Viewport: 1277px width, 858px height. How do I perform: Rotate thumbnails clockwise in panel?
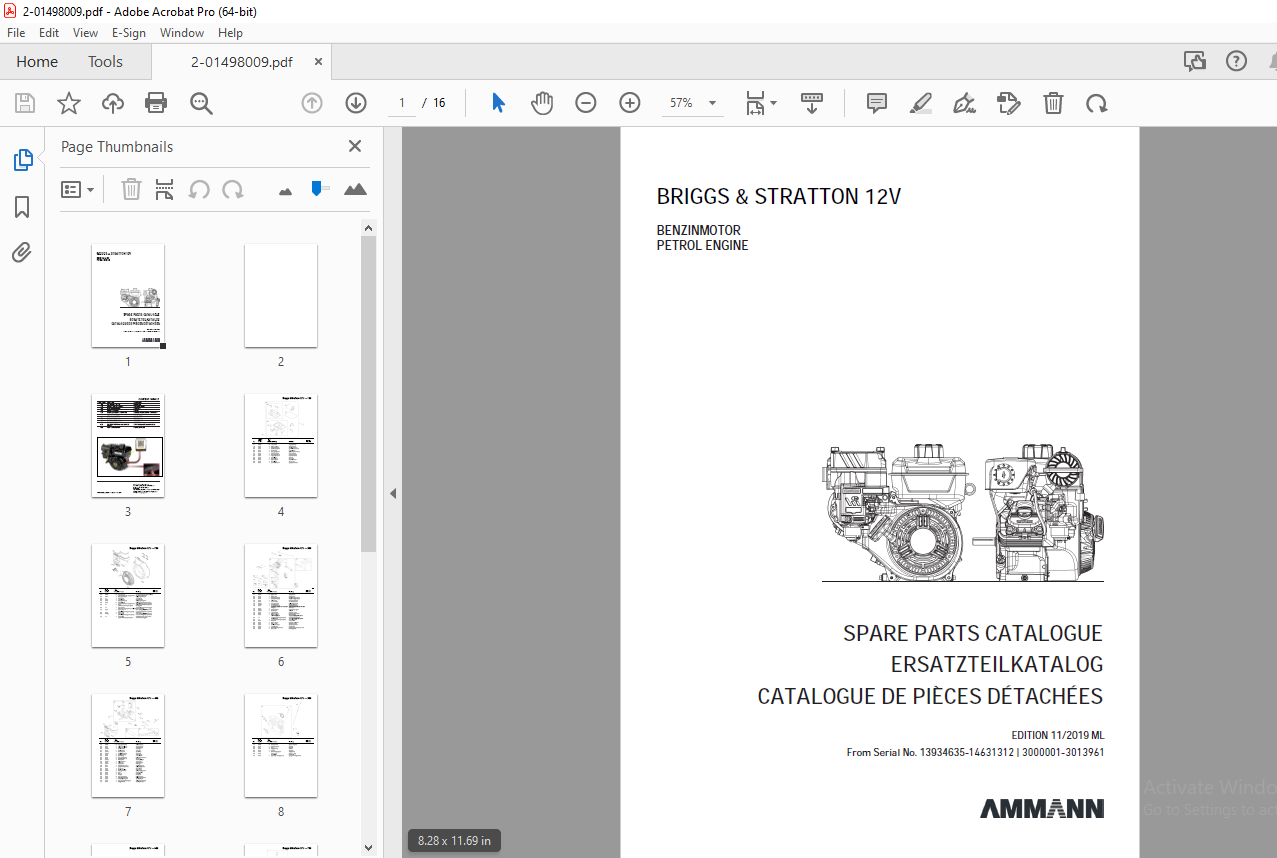233,189
